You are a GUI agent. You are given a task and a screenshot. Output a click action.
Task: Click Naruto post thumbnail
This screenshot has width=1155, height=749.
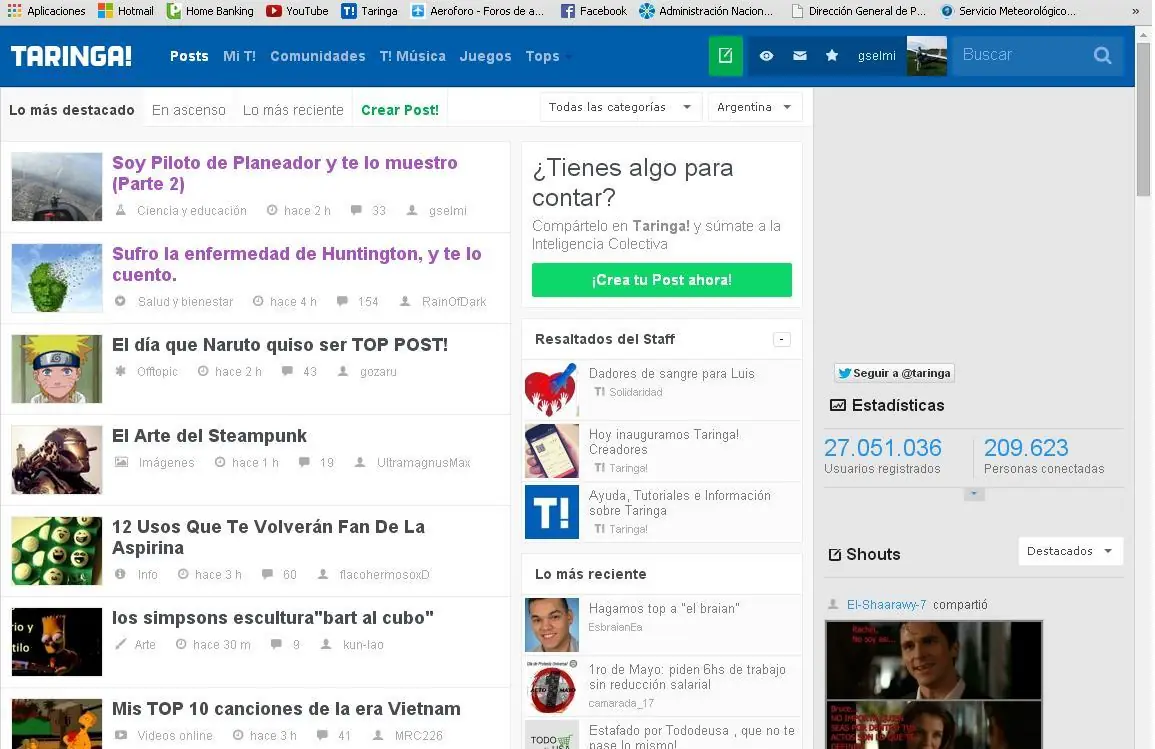pos(57,369)
